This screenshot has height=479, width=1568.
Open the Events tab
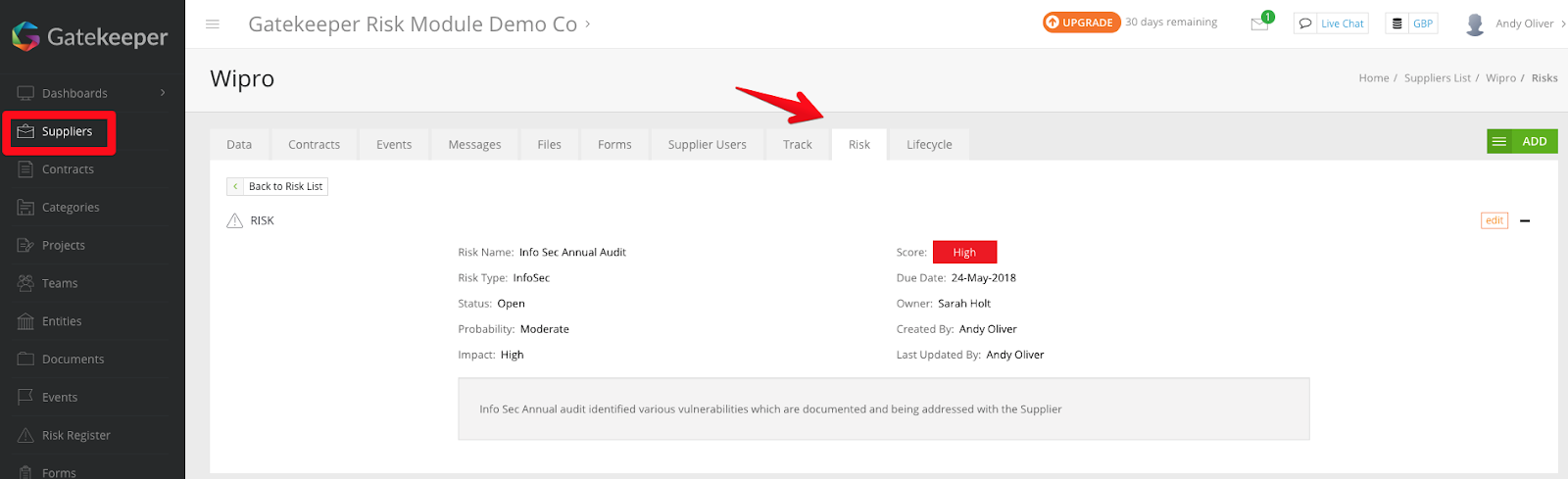click(394, 144)
